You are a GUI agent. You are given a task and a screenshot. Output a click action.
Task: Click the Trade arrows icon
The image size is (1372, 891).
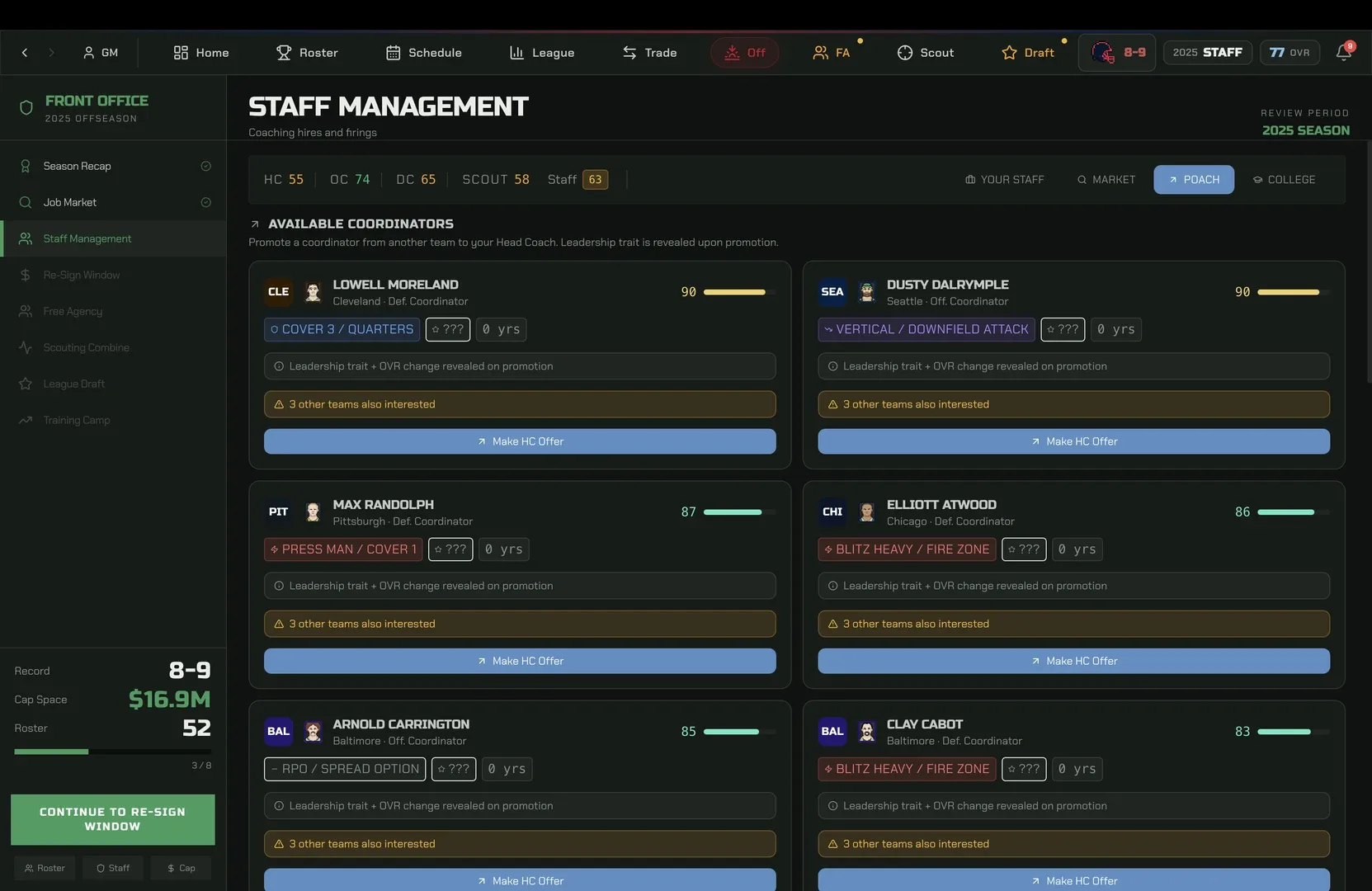pyautogui.click(x=629, y=53)
